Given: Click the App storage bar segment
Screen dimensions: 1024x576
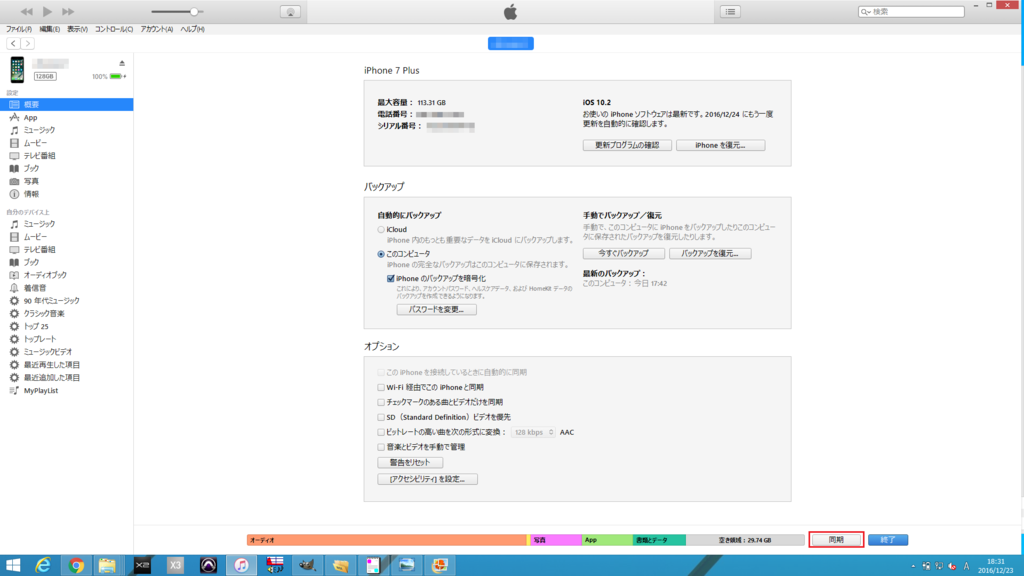Looking at the screenshot, I should 607,540.
